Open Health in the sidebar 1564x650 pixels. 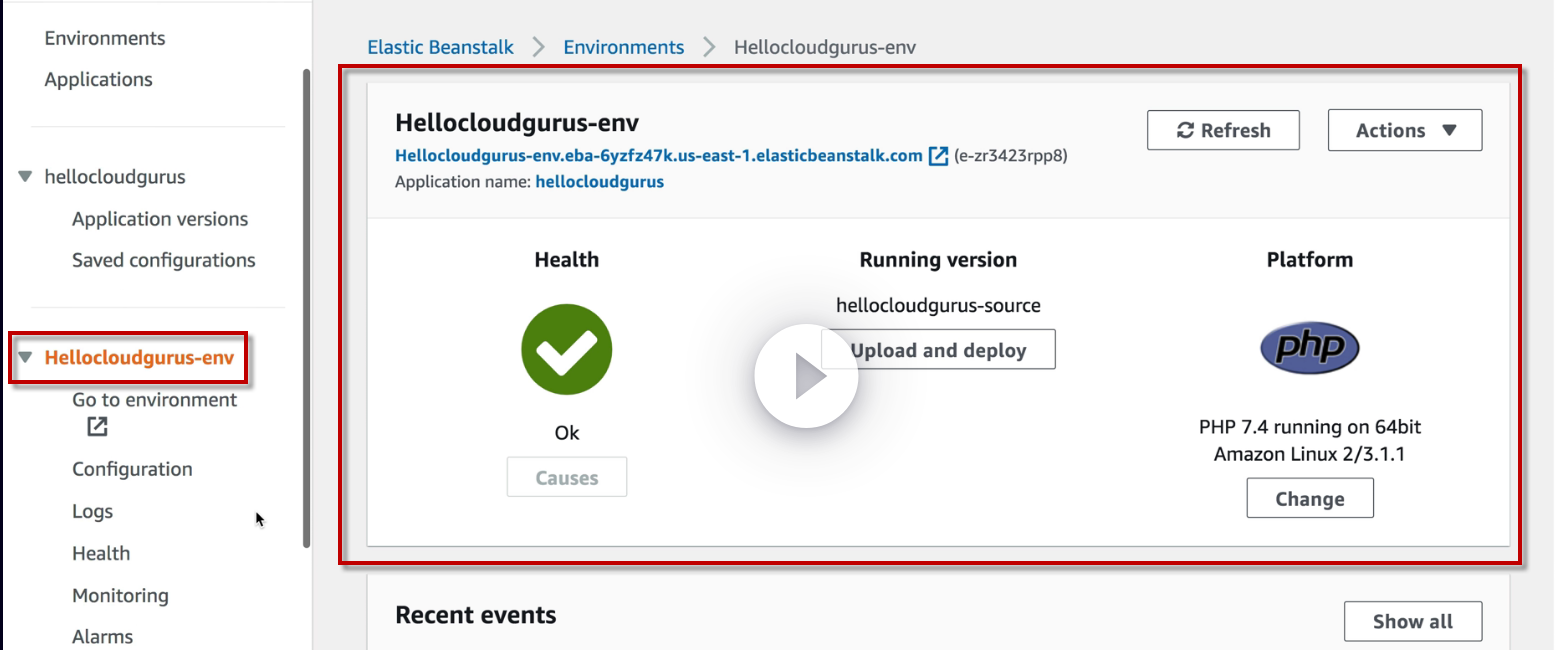coord(101,553)
